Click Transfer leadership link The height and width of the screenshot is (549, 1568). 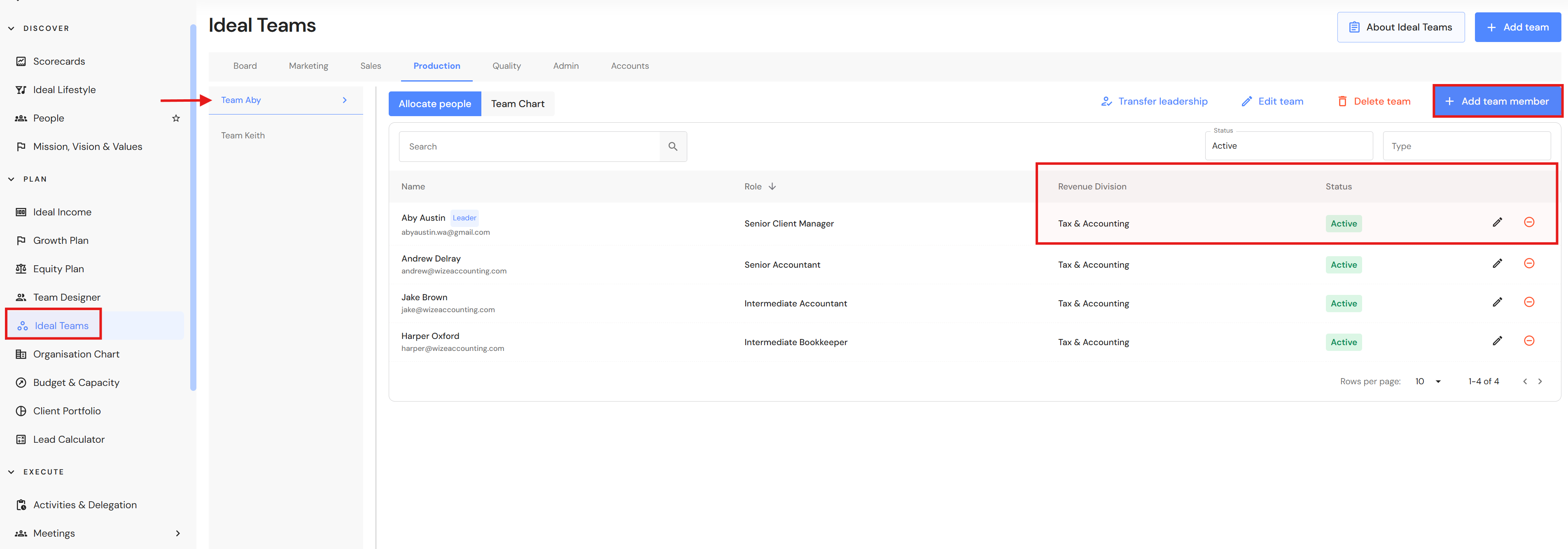click(x=1154, y=102)
